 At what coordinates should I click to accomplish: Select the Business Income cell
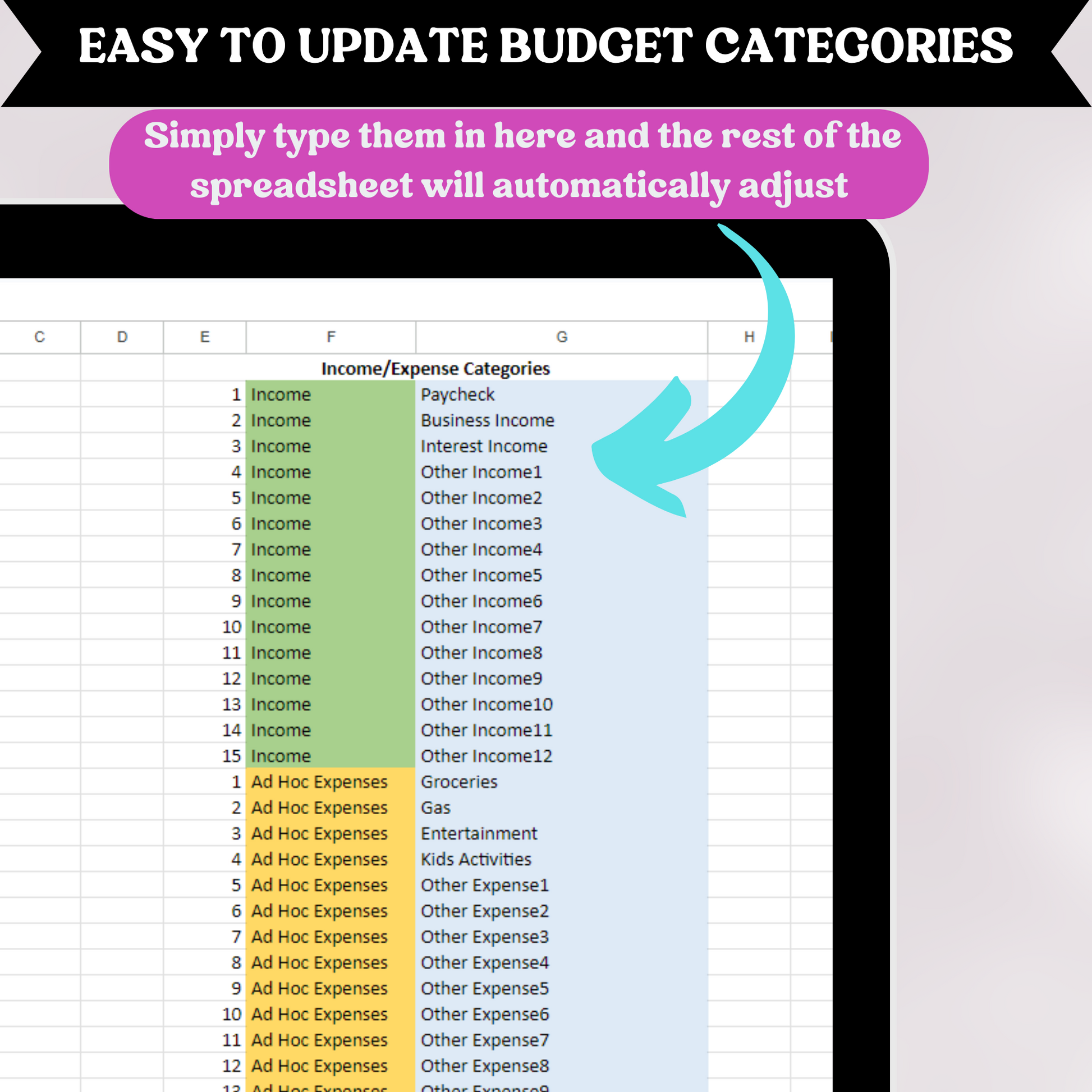click(561, 420)
